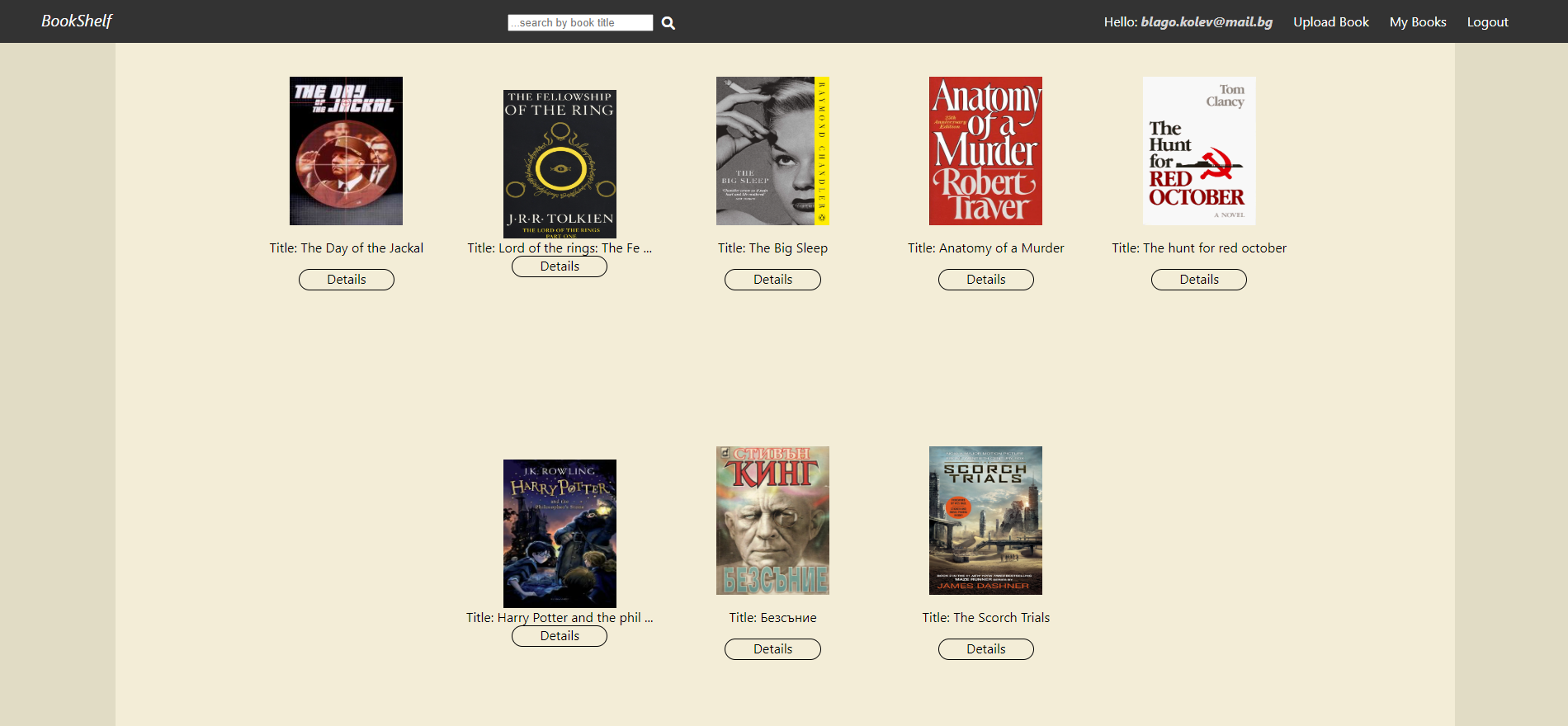Open Details for Безсъние book
The height and width of the screenshot is (726, 1568).
(x=772, y=649)
